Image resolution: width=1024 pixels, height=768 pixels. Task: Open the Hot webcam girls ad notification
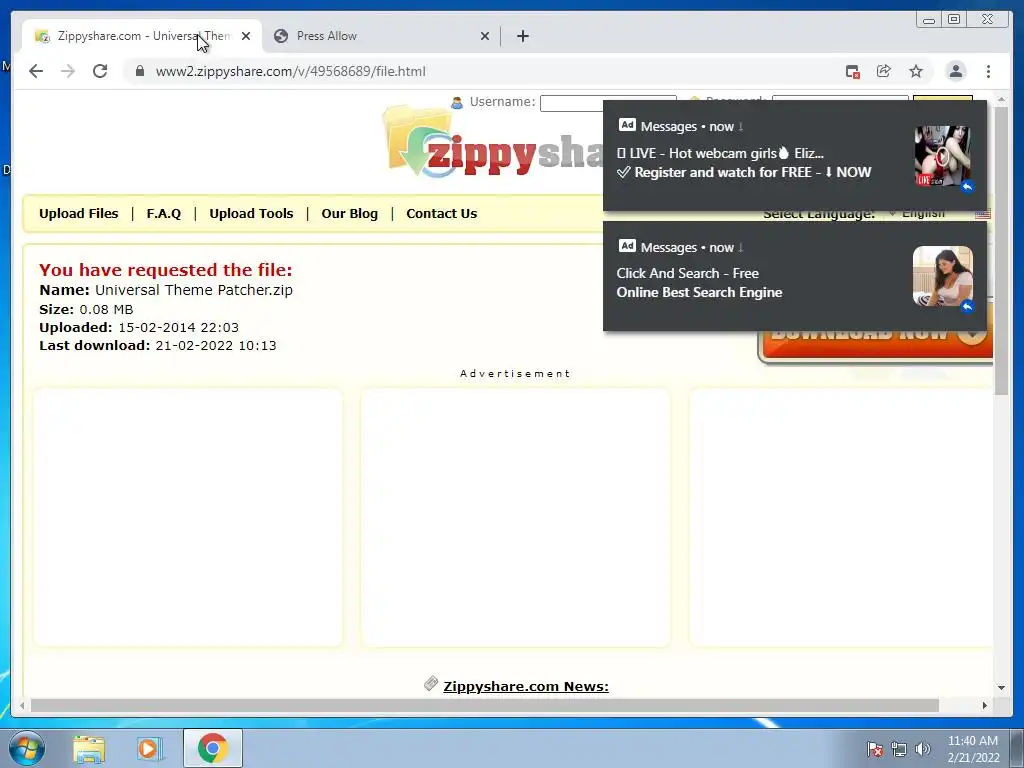click(x=794, y=155)
